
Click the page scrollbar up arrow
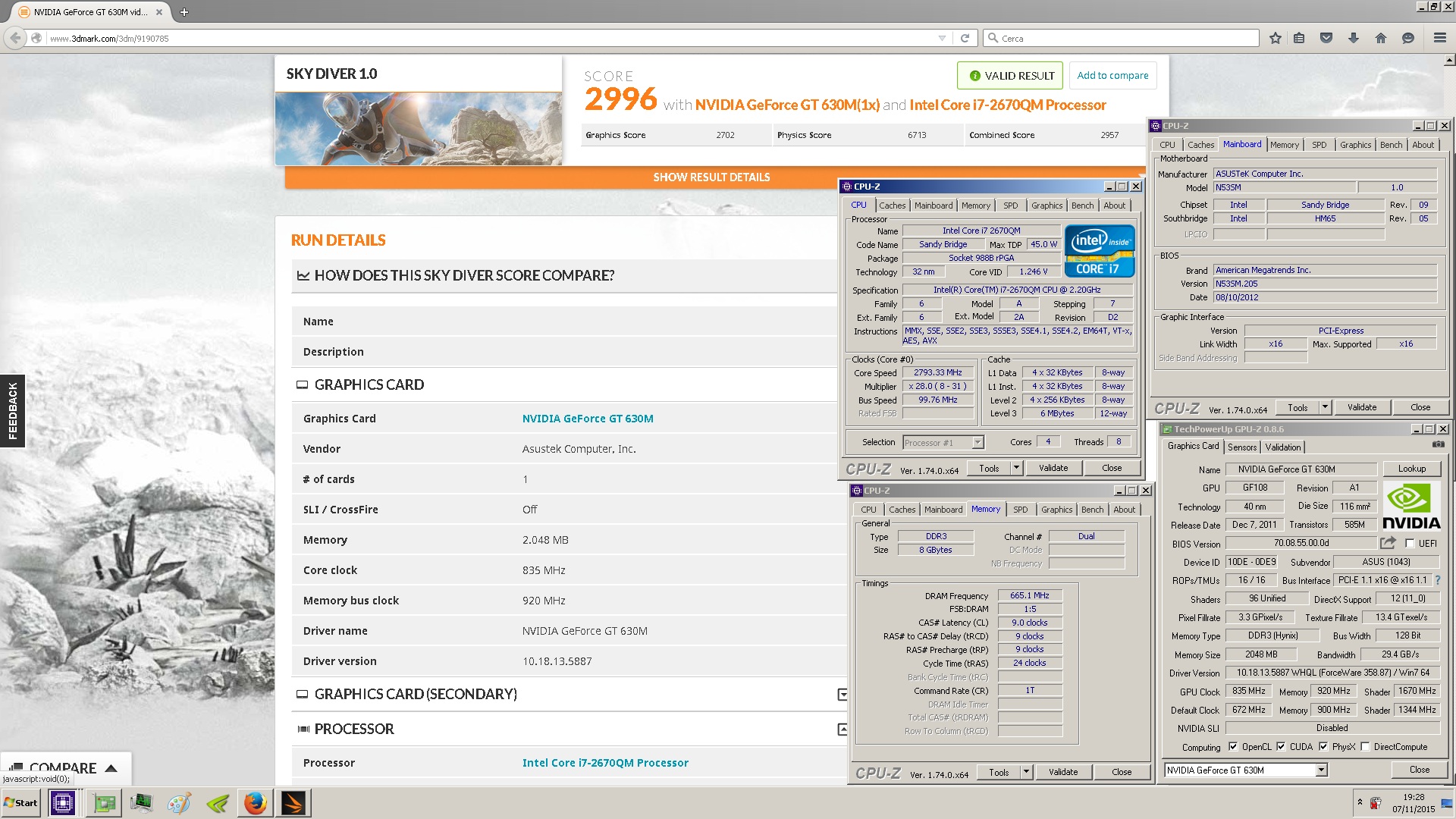1449,61
